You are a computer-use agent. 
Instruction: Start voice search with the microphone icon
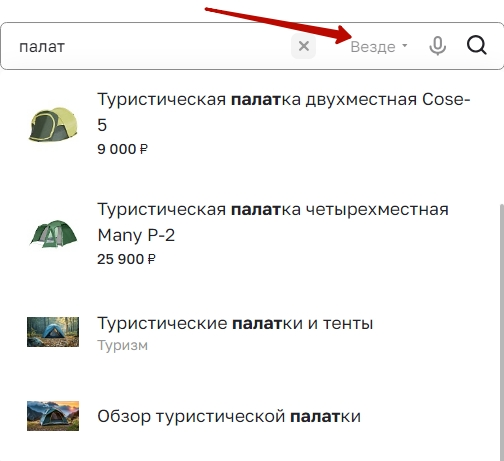[x=437, y=46]
